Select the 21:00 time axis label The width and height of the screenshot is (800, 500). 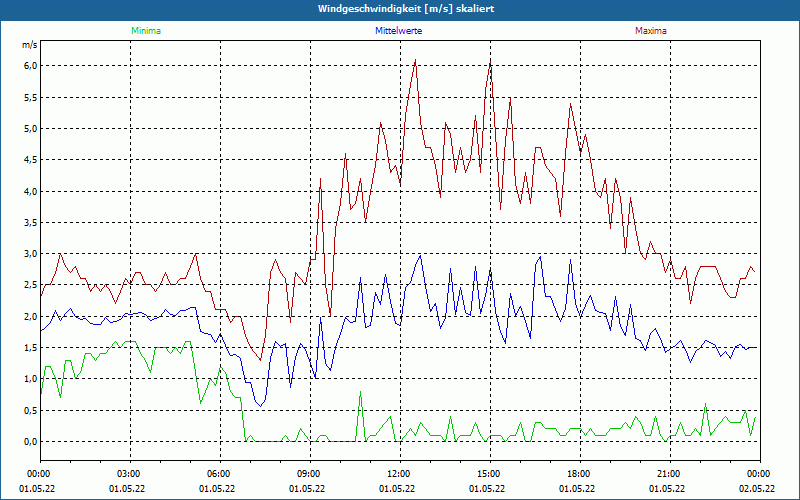[x=668, y=473]
